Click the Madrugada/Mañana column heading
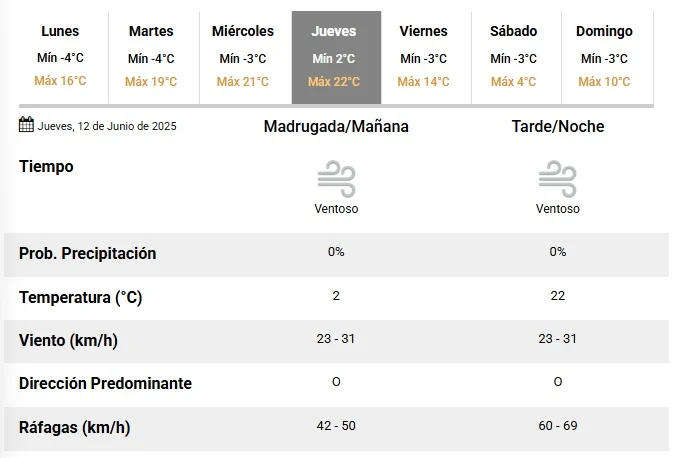The image size is (675, 458). click(336, 127)
